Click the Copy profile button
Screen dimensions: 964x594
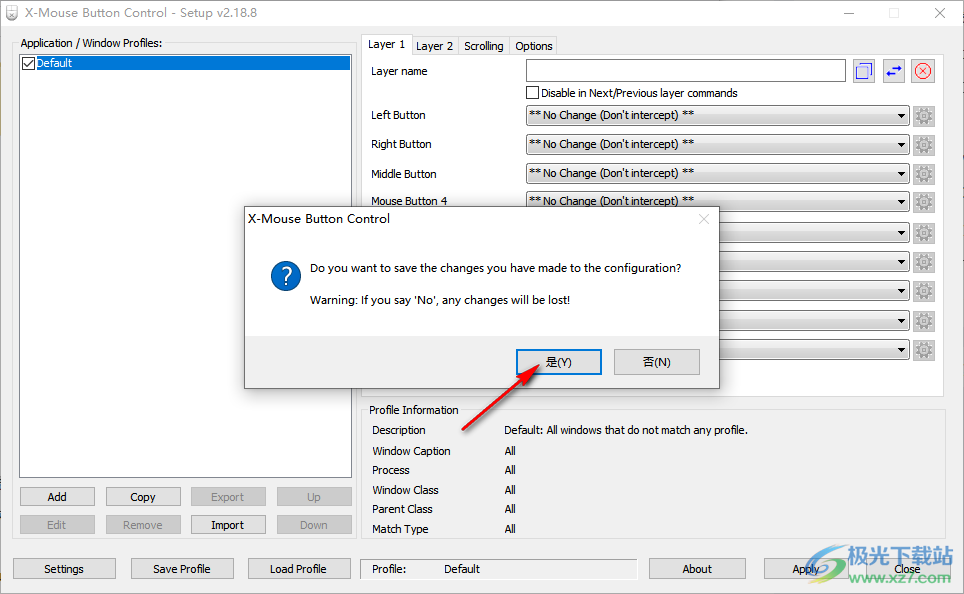pos(143,497)
